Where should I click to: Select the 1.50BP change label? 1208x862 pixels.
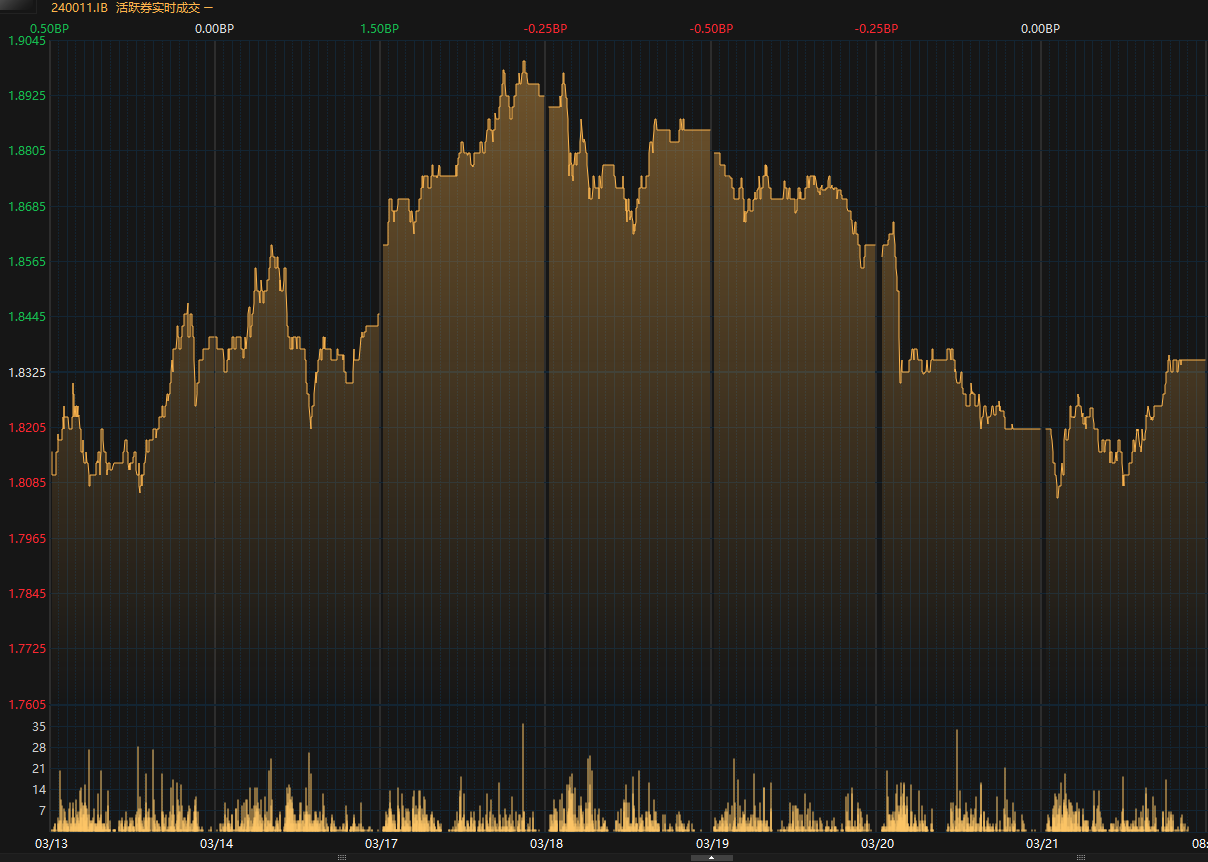379,28
